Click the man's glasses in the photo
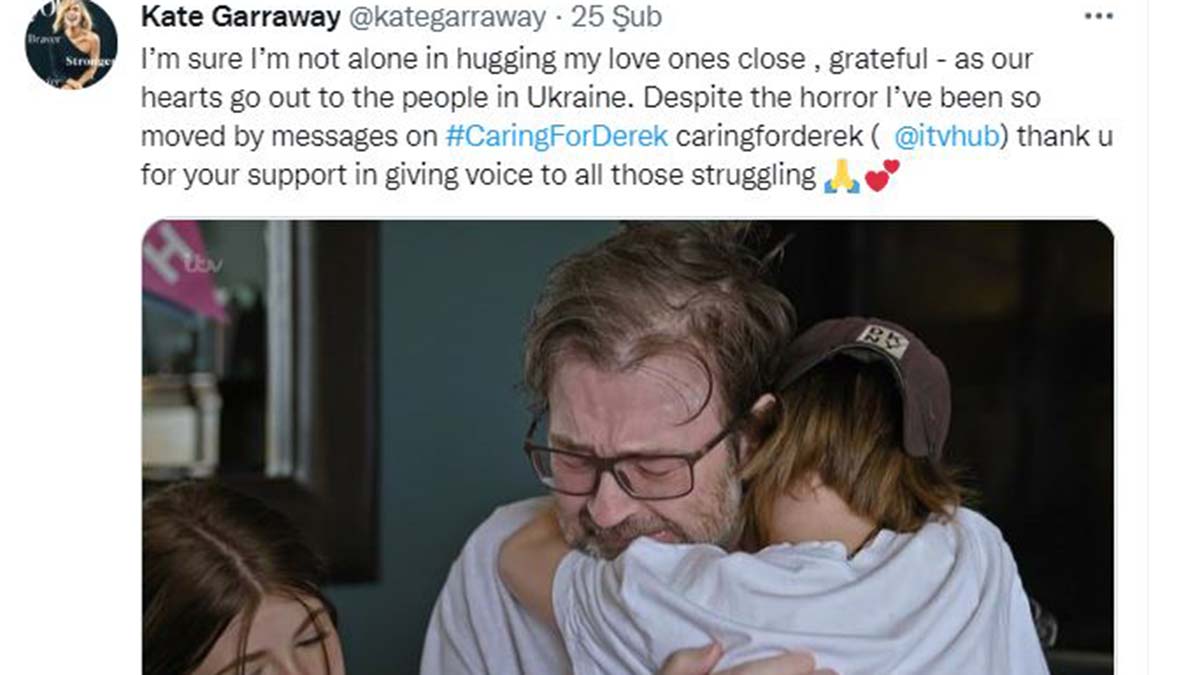Screen dimensions: 1200x675 pyautogui.click(x=630, y=457)
